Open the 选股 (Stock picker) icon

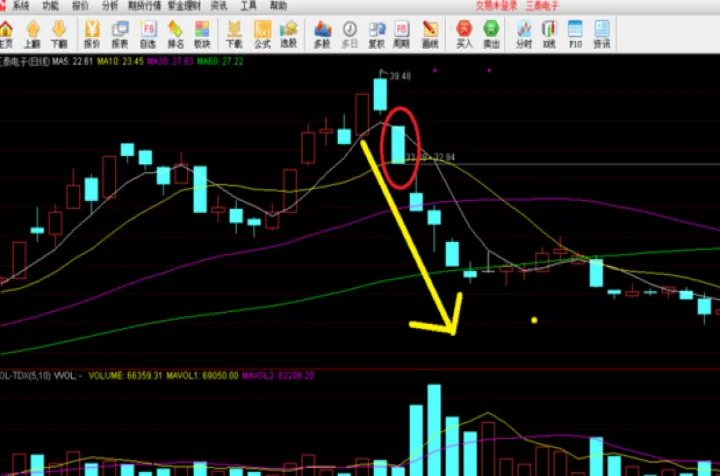289,33
